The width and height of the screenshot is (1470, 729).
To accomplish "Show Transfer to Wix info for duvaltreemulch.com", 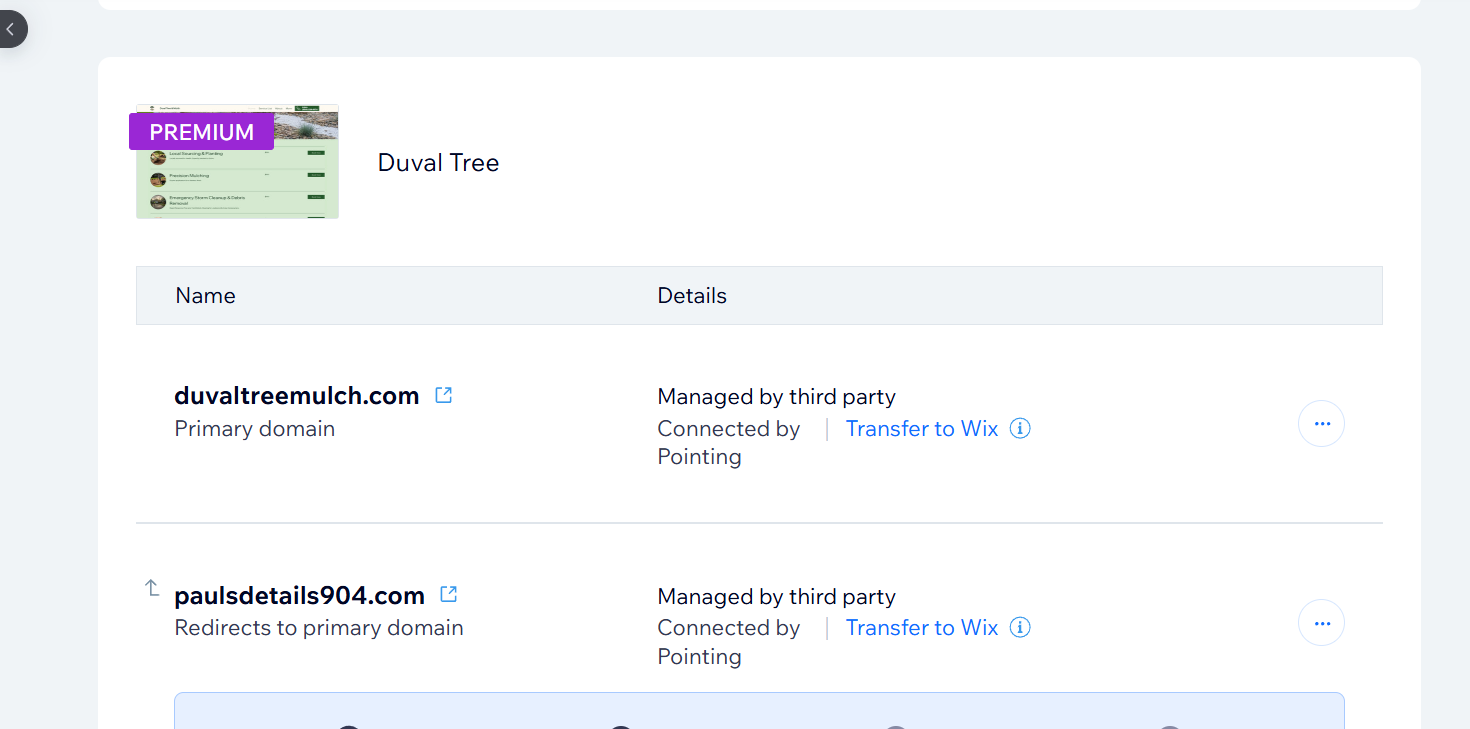I will tap(1020, 428).
